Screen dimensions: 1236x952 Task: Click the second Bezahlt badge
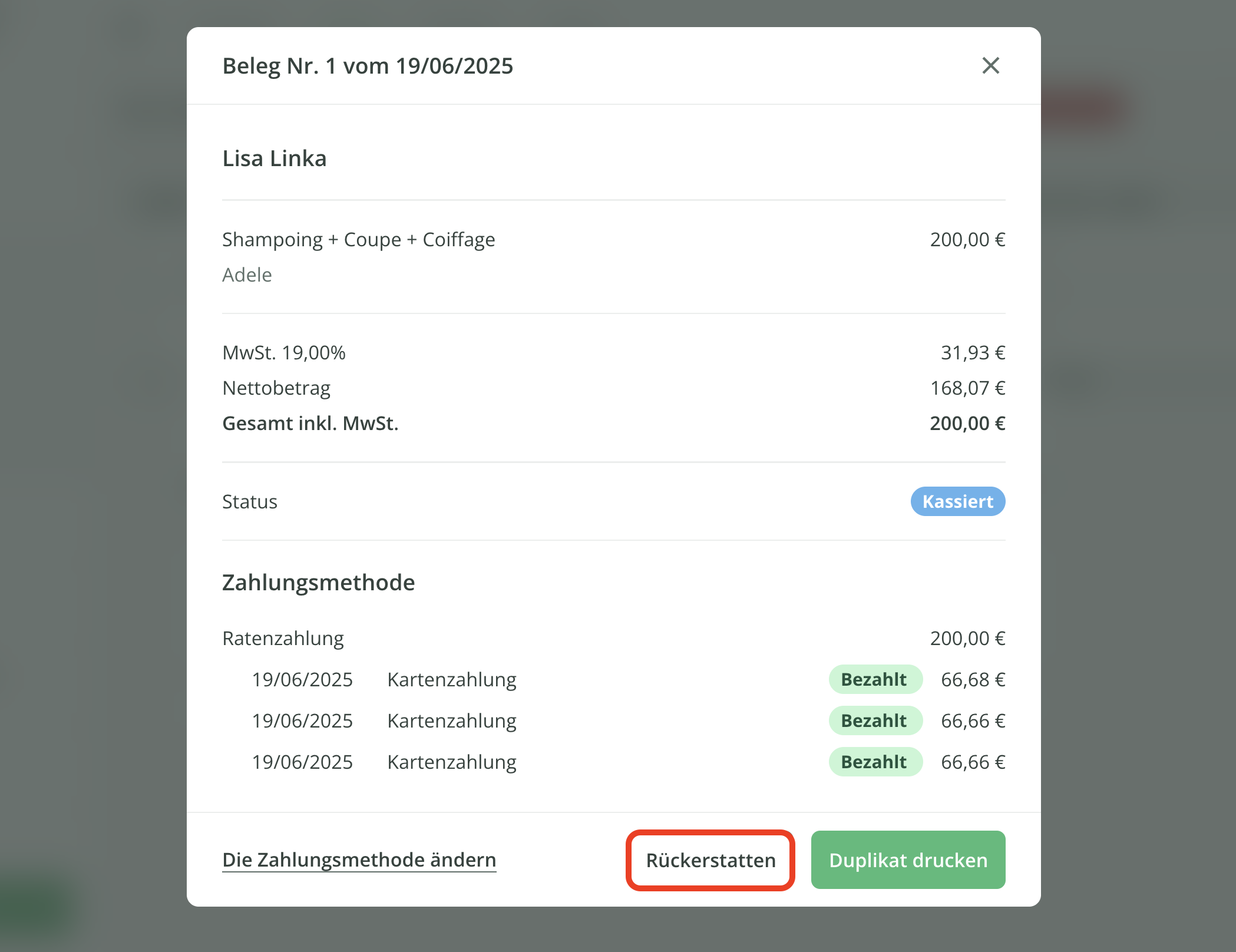[x=875, y=720]
